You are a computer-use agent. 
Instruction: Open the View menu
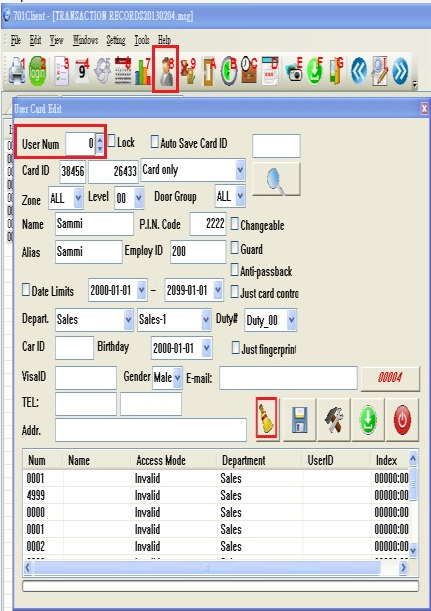(x=57, y=40)
